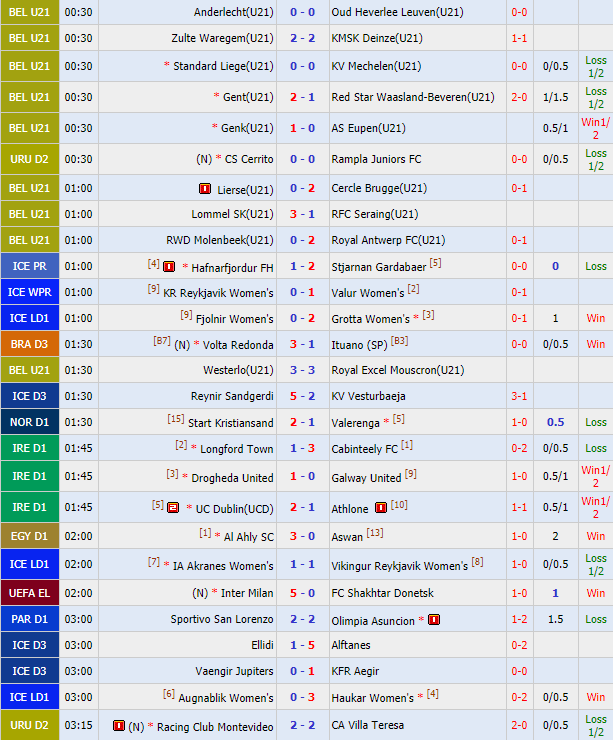Select the EGY D1 league label
Viewport: 613px width, 740px height.
[29, 536]
